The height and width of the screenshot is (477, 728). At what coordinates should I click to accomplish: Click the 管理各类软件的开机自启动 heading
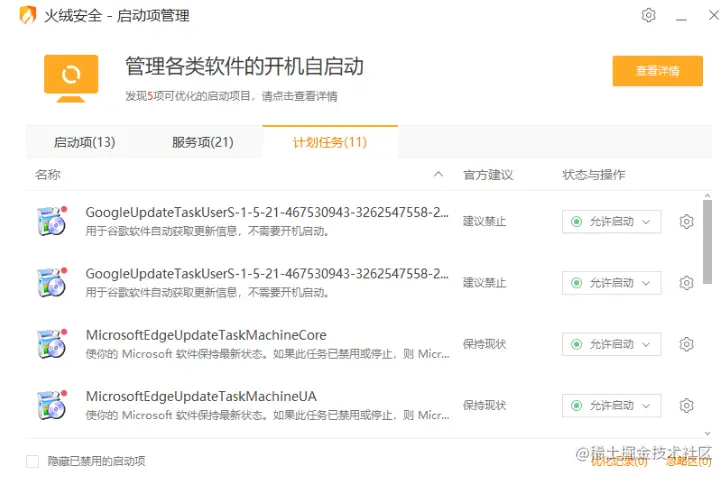[x=244, y=66]
